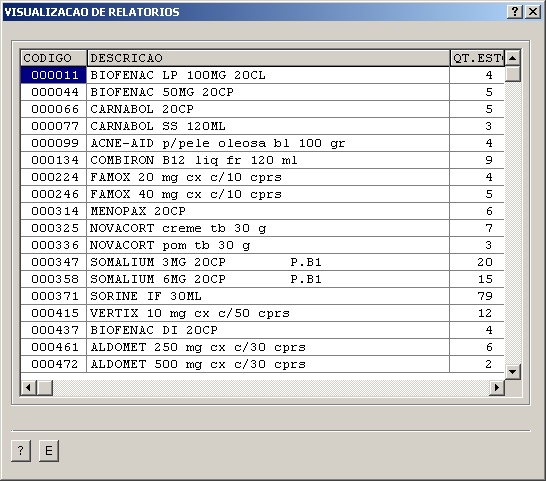Viewport: 546px width, 481px height.
Task: Click the title bar ? help button
Action: point(515,12)
